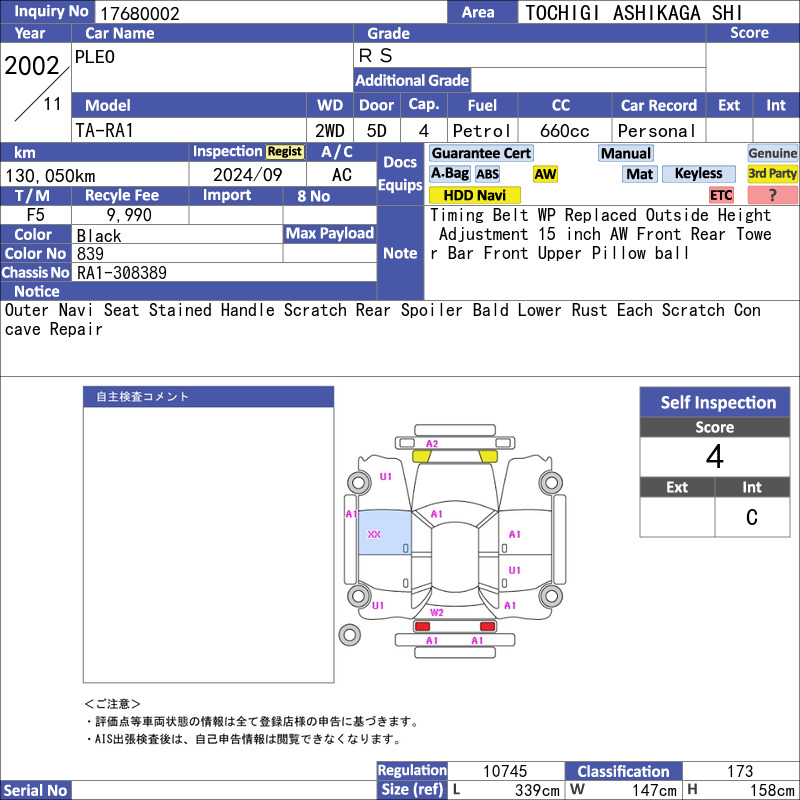Click the left red tail light
Image resolution: width=800 pixels, height=800 pixels.
(x=422, y=626)
